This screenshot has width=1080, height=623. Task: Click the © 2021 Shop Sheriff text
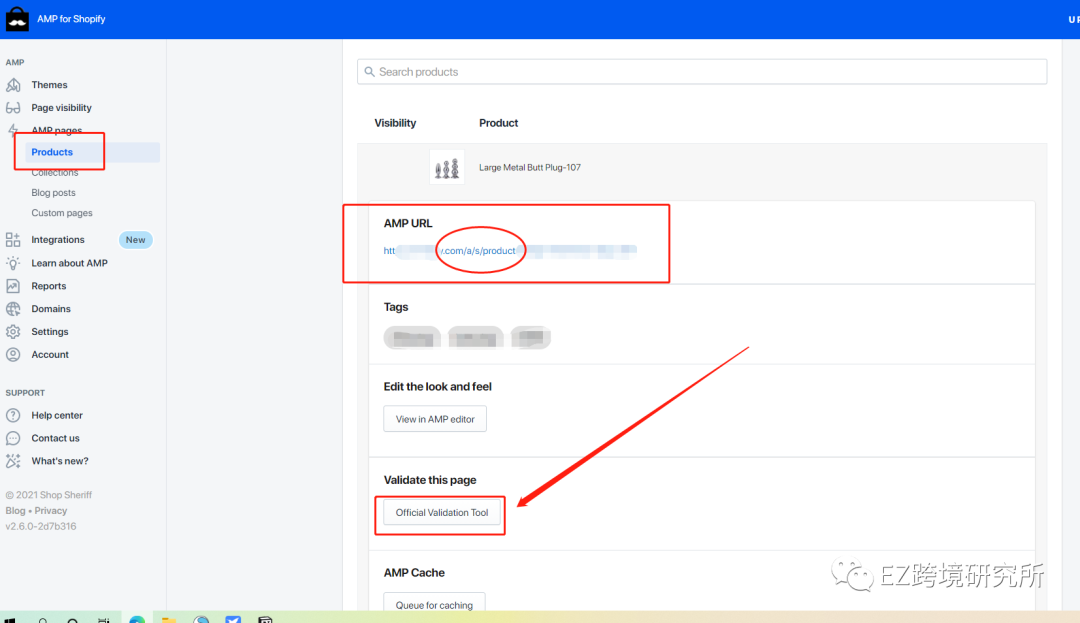click(49, 495)
